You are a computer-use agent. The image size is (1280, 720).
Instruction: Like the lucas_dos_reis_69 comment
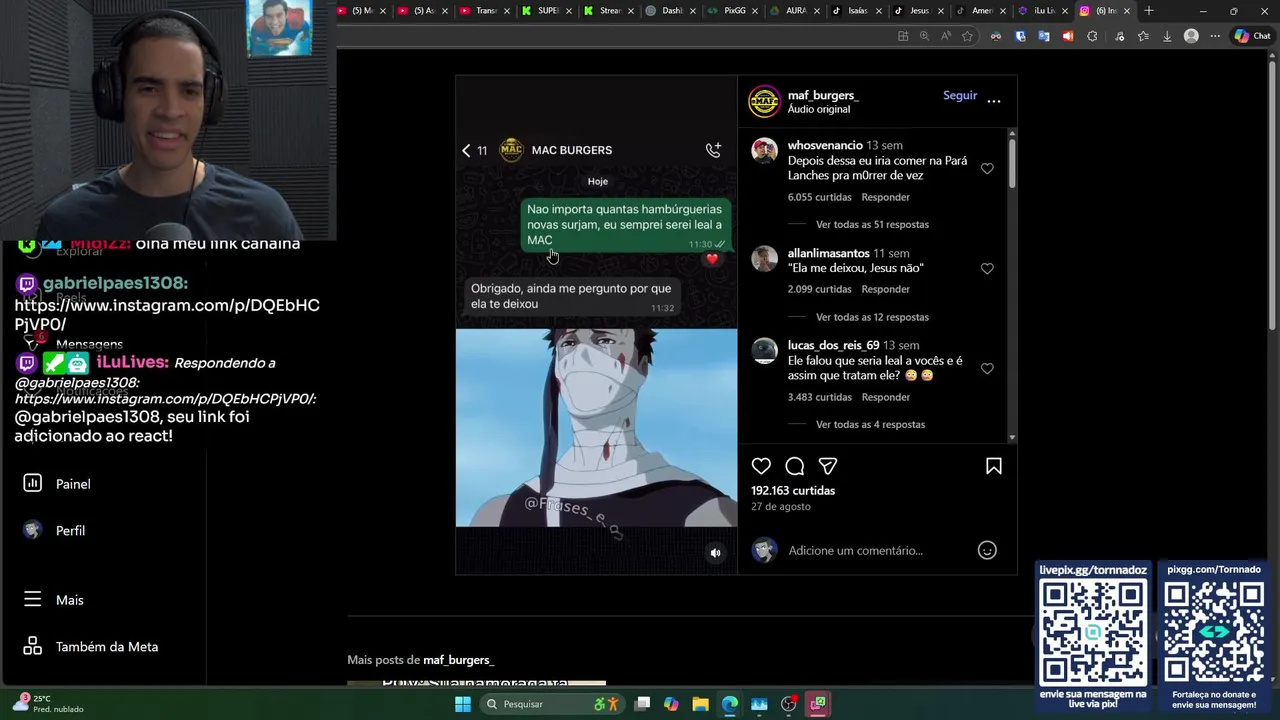pos(987,369)
